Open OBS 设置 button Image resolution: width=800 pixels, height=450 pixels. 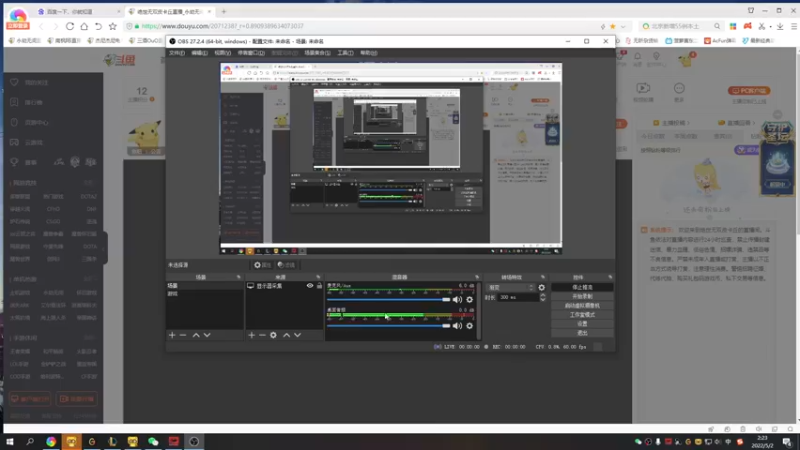pyautogui.click(x=582, y=324)
